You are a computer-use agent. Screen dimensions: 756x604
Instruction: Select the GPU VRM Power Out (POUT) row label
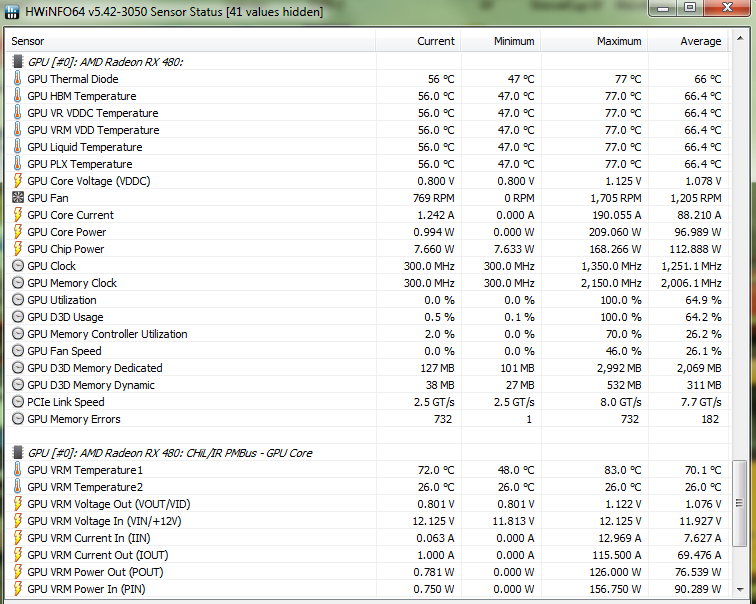pos(95,572)
